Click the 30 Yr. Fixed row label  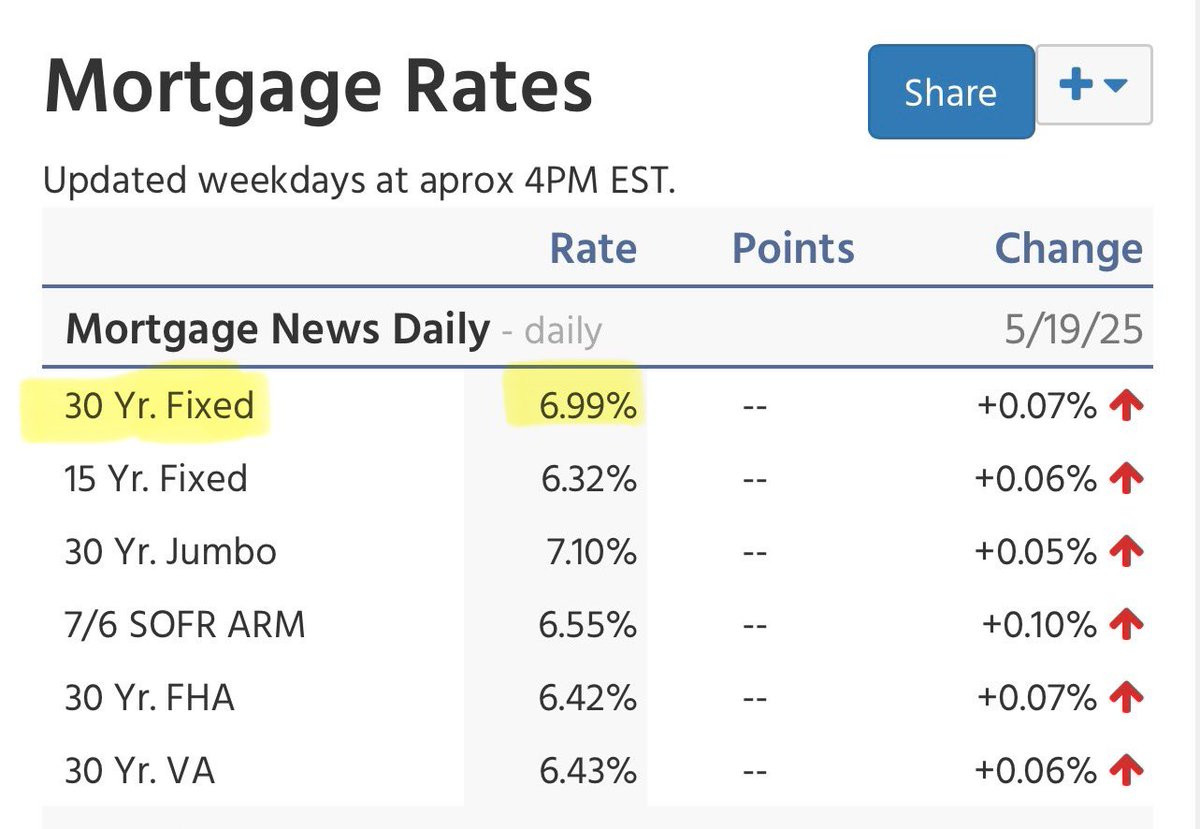pyautogui.click(x=160, y=405)
